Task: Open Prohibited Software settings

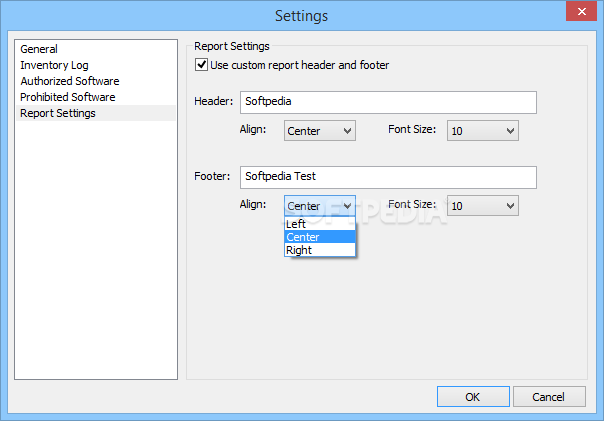Action: coord(67,97)
